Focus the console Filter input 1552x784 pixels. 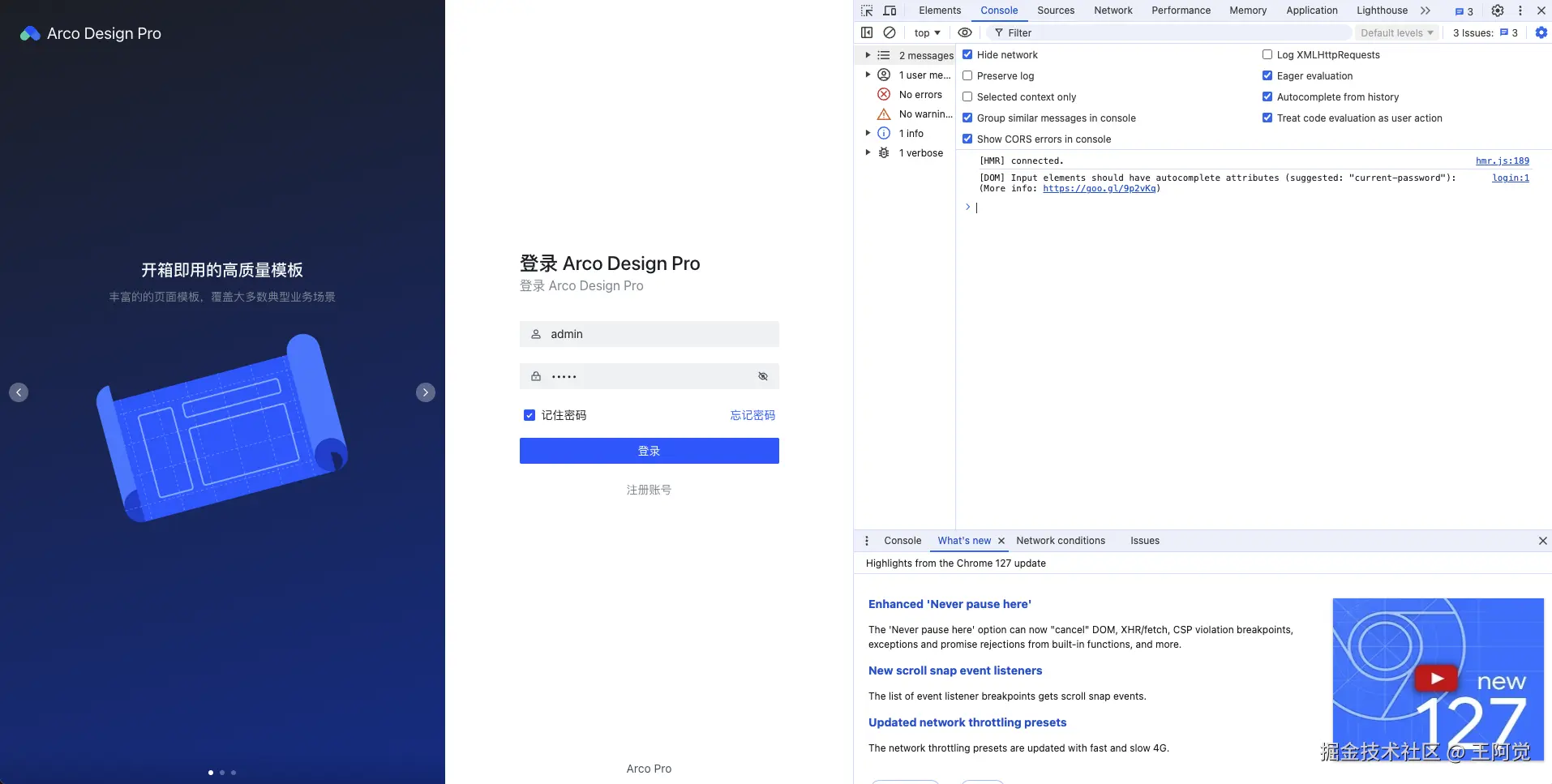pos(1168,33)
